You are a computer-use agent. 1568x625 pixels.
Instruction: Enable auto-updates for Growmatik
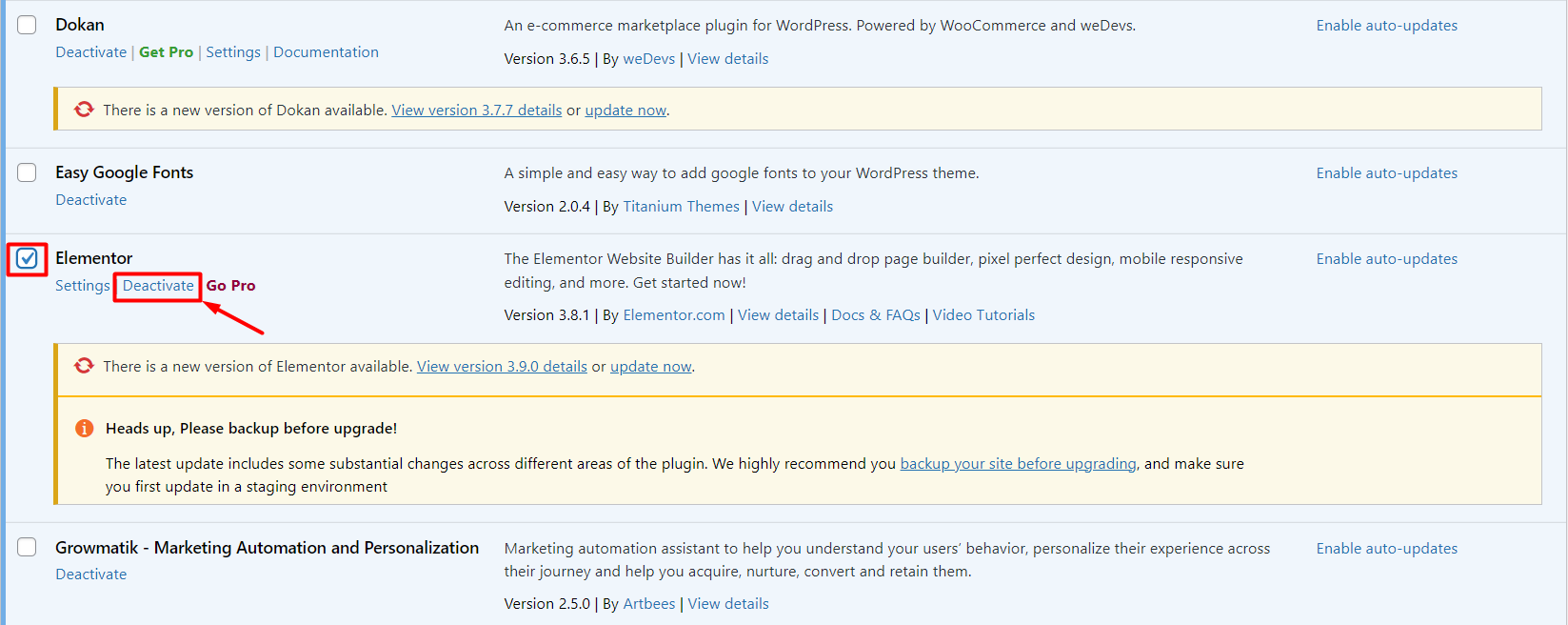(1386, 549)
